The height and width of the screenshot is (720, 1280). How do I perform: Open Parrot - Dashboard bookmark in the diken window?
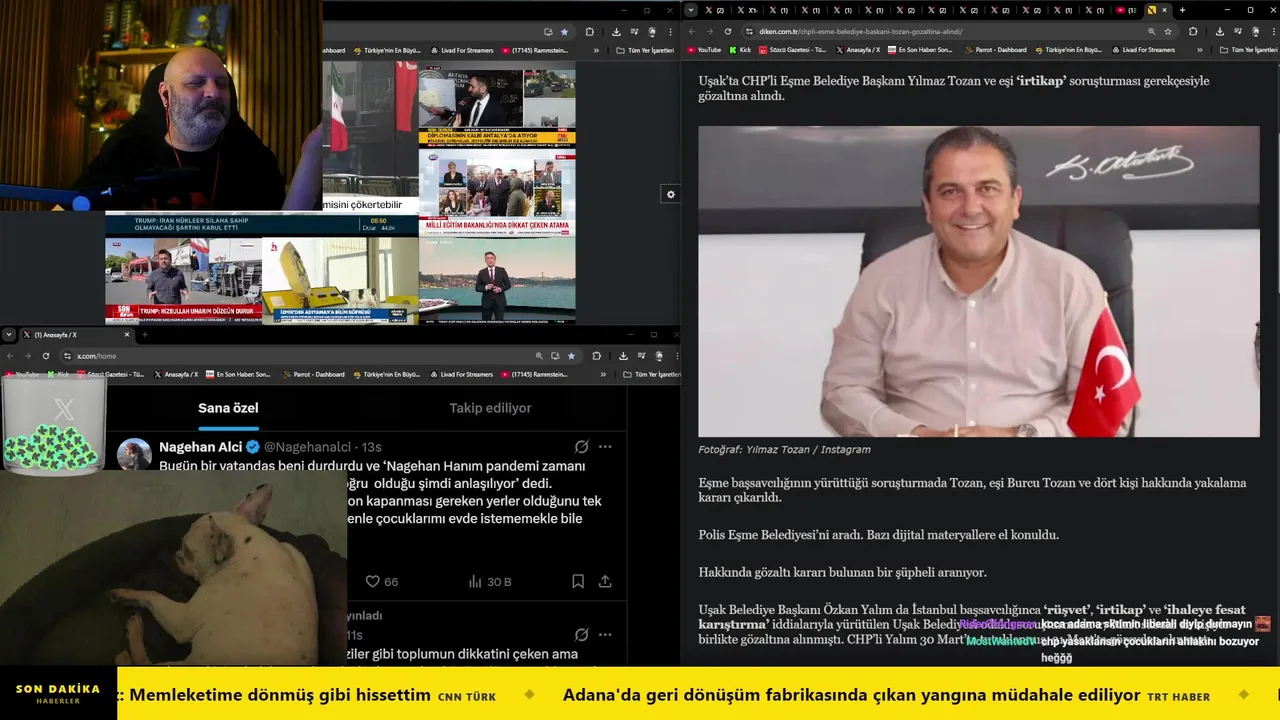995,49
